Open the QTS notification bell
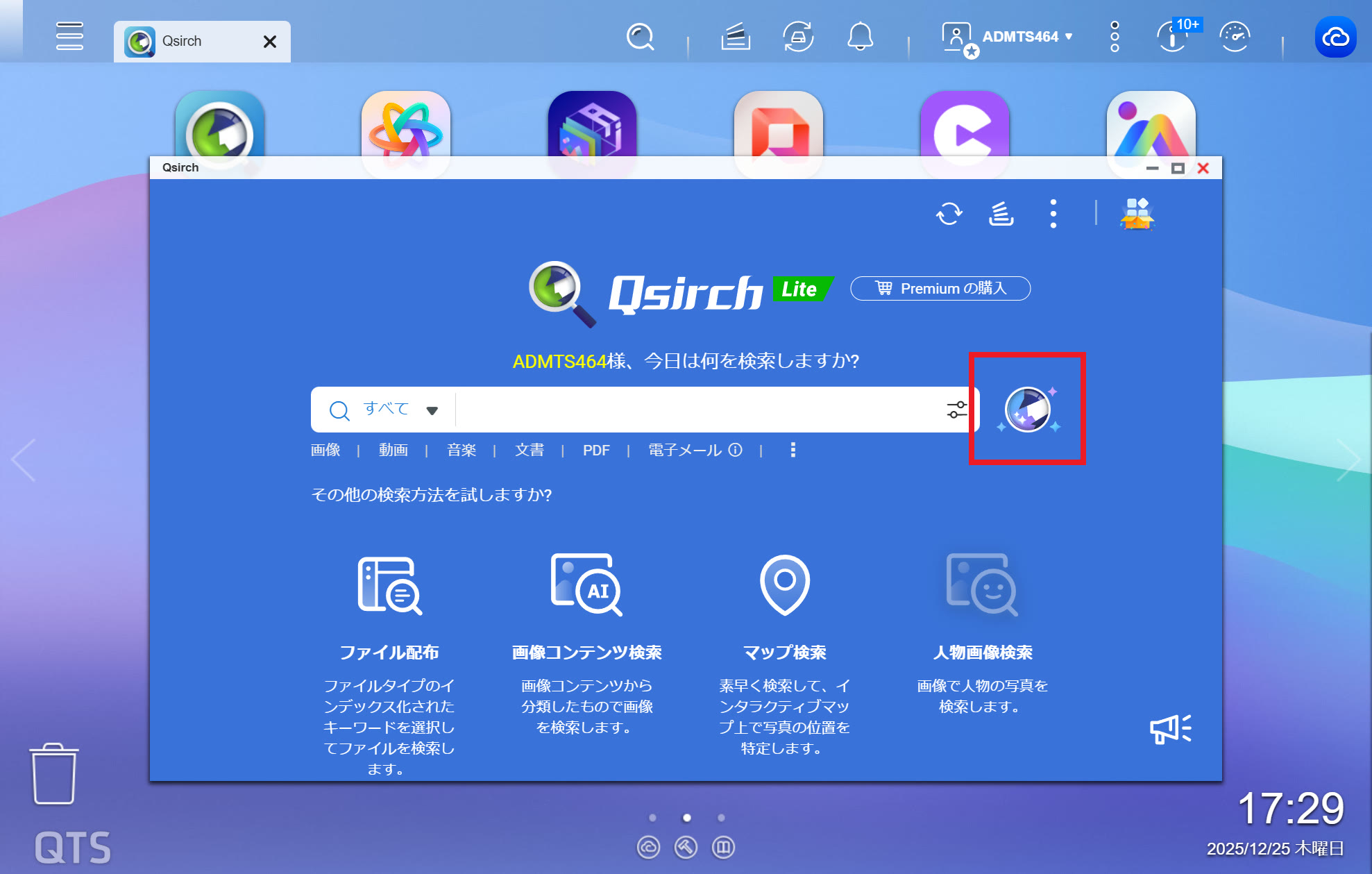This screenshot has height=874, width=1372. [860, 37]
